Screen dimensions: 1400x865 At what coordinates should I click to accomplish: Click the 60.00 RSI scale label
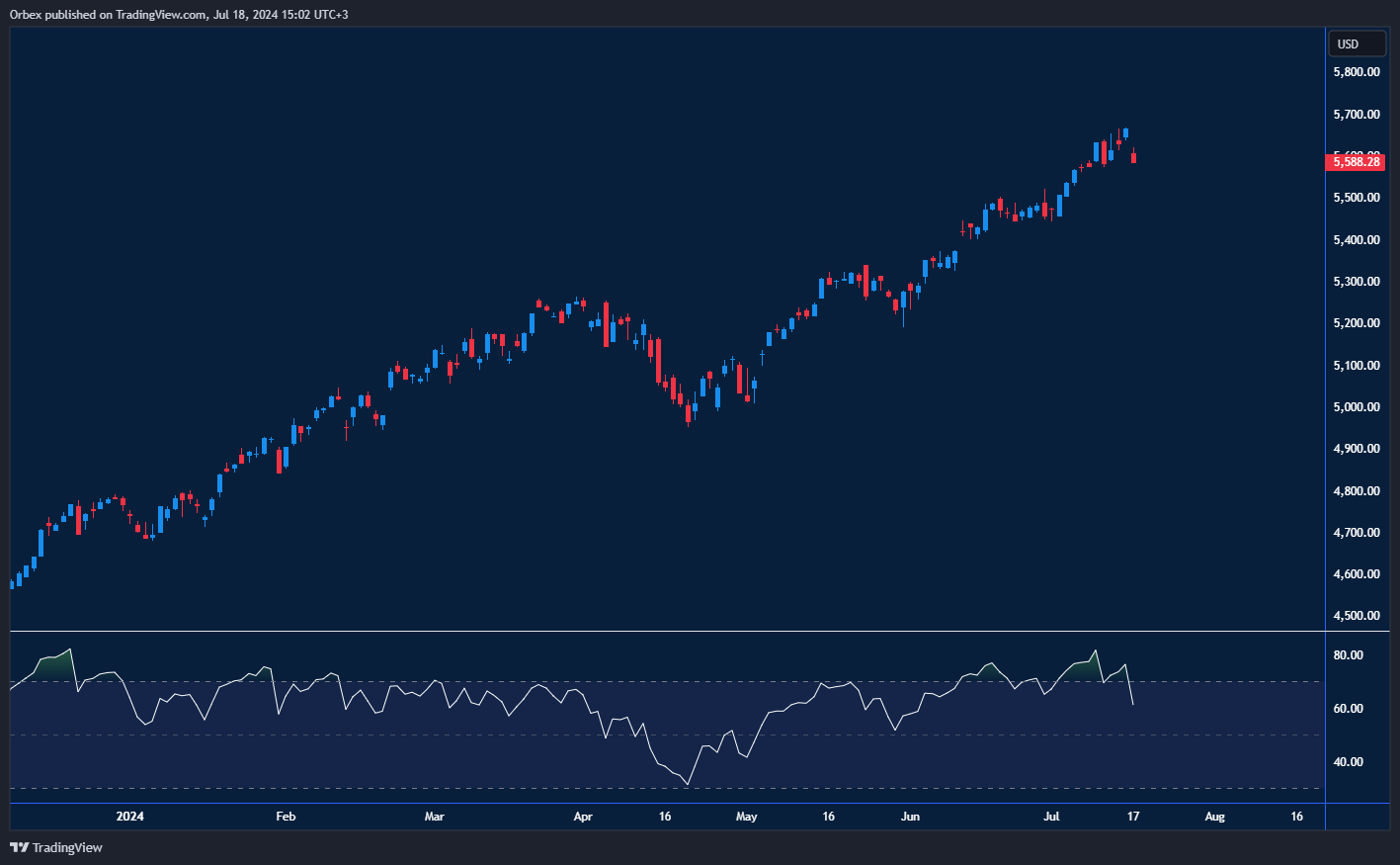point(1349,709)
